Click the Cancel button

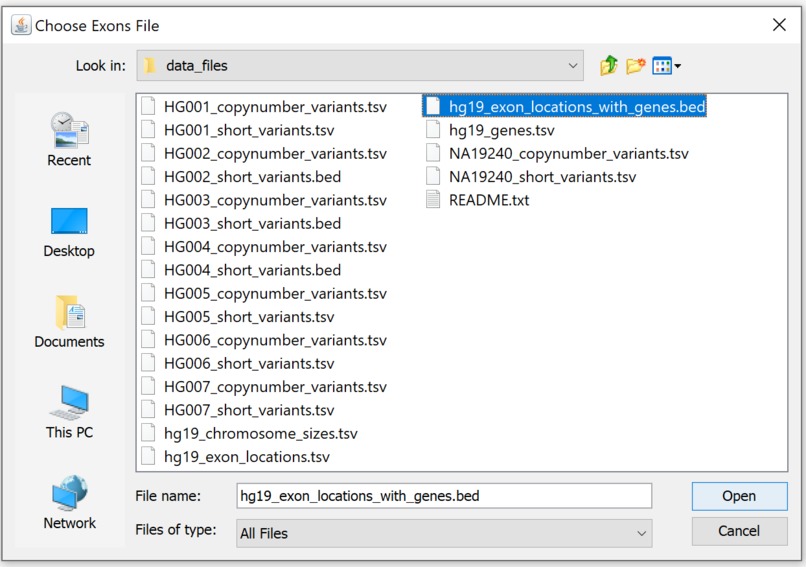tap(739, 531)
